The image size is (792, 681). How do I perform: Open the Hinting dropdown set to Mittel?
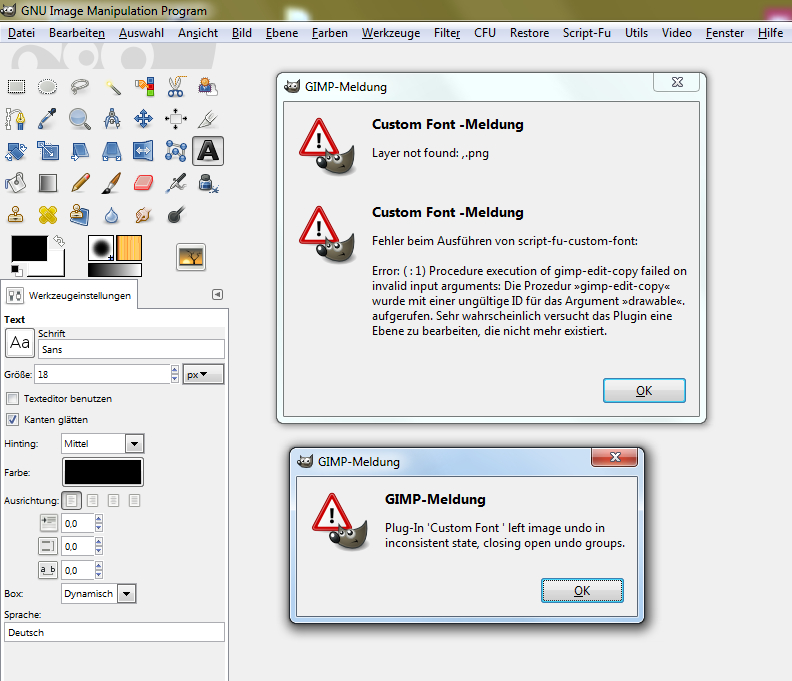pyautogui.click(x=103, y=443)
